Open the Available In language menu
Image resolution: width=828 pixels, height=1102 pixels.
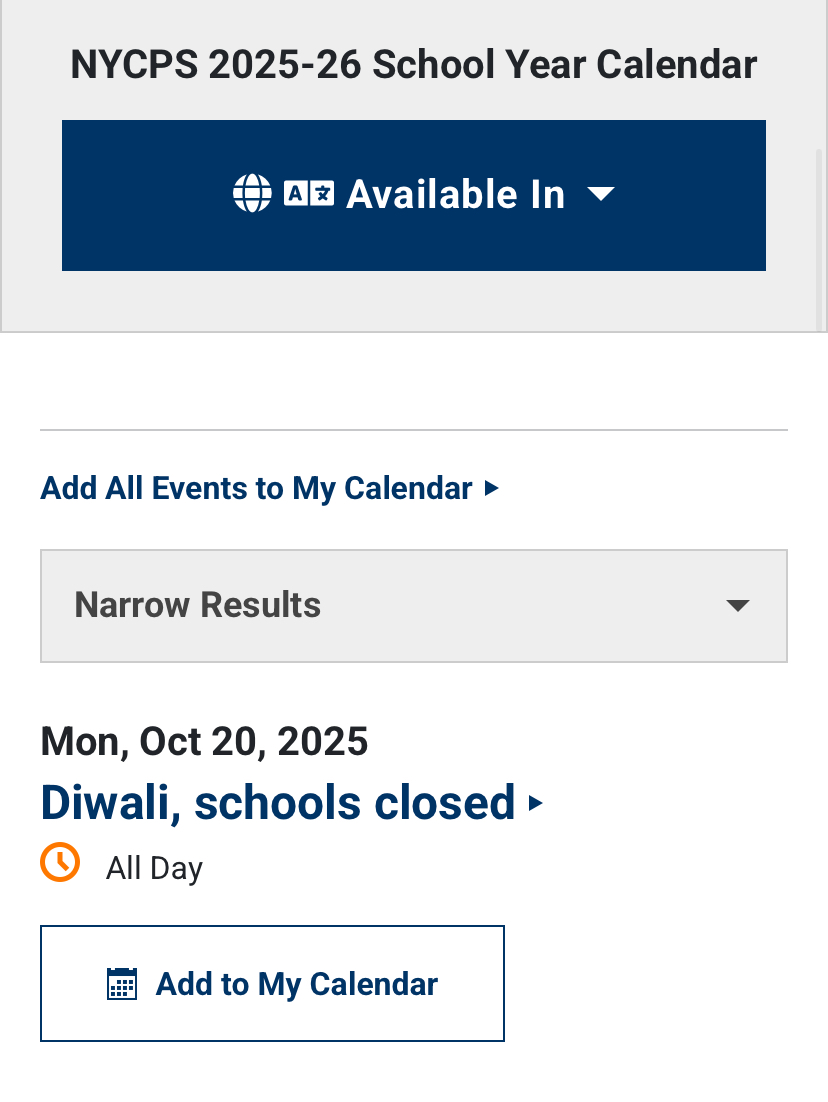click(x=455, y=195)
